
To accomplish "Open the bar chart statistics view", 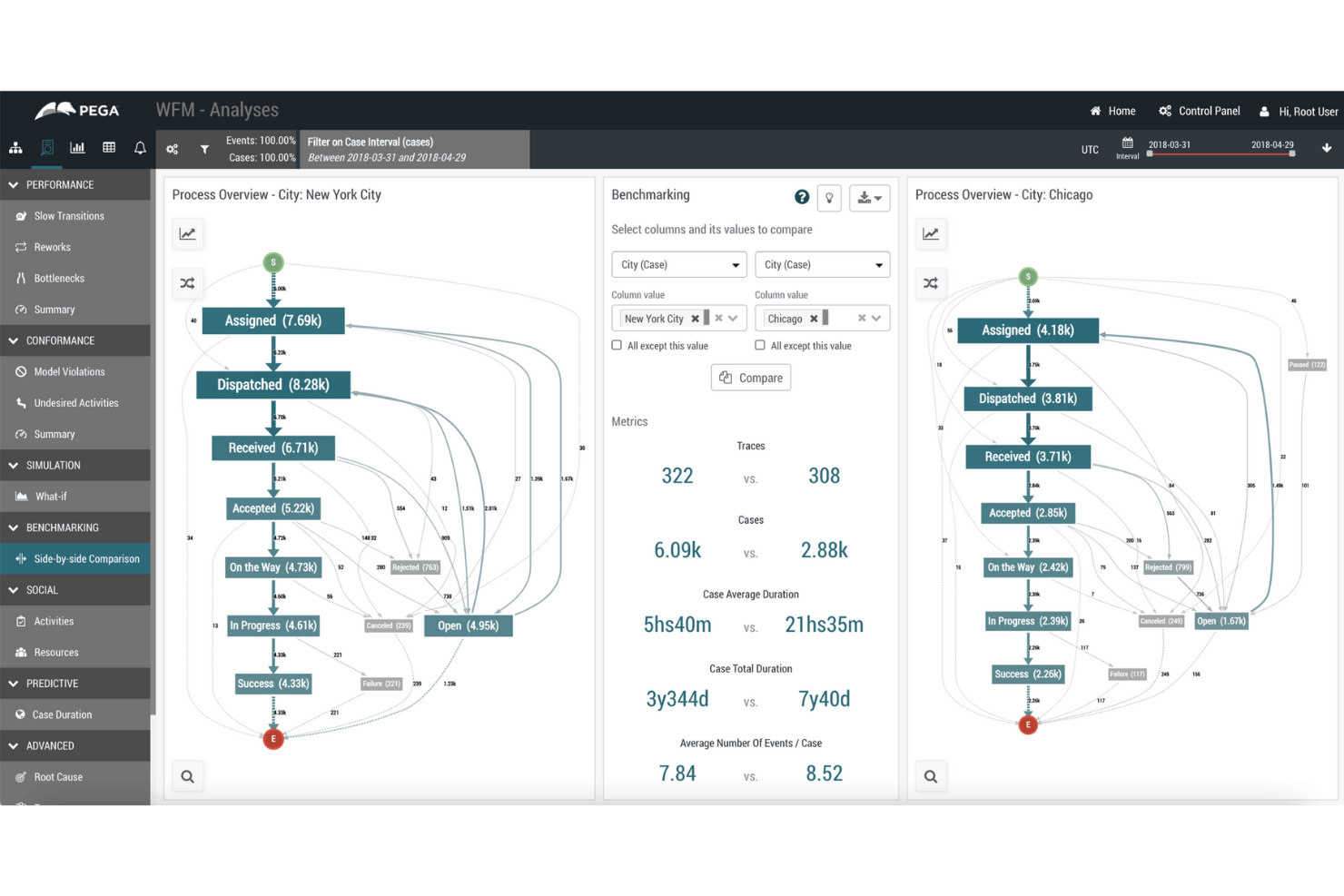I will pos(77,146).
